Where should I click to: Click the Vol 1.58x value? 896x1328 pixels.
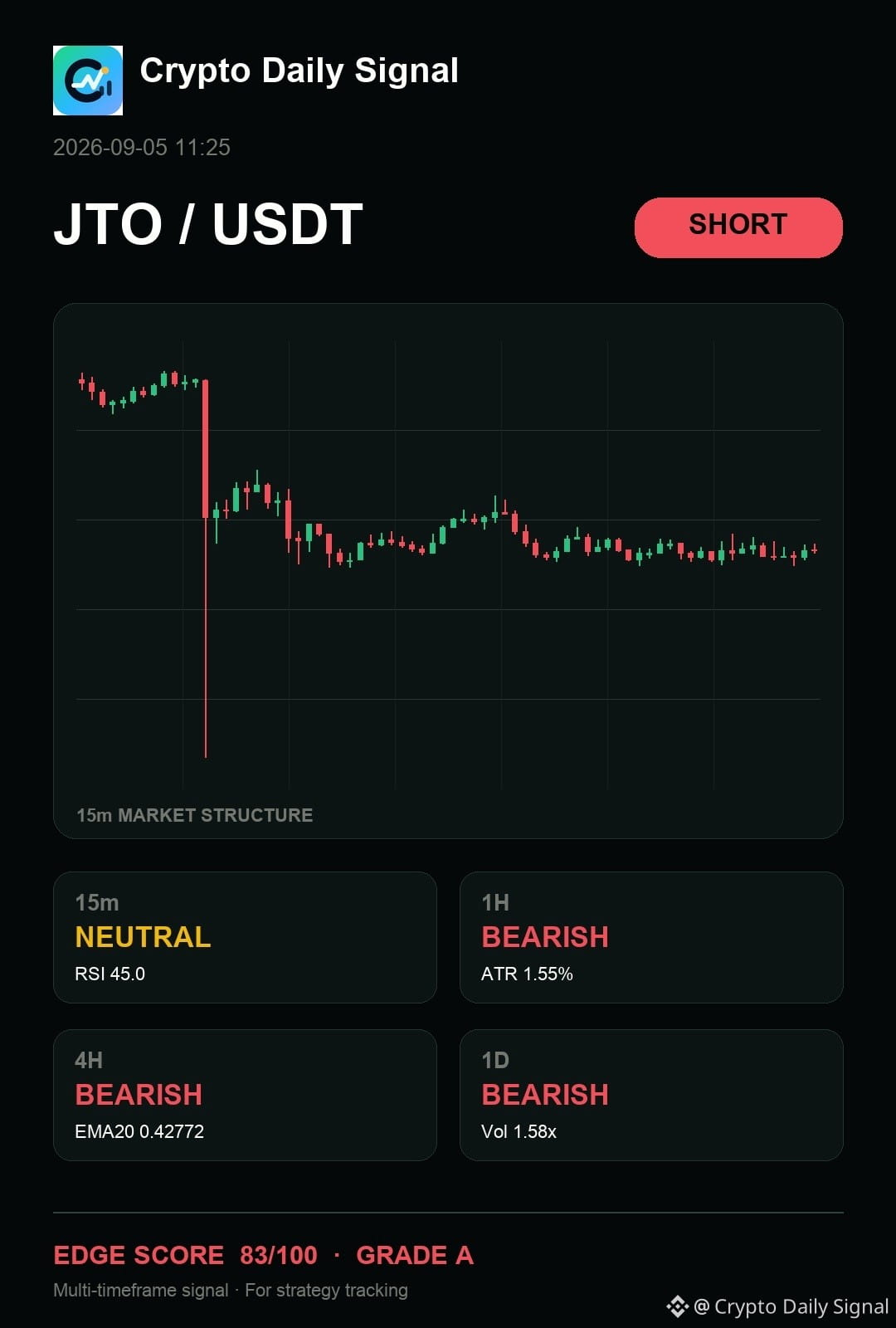pyautogui.click(x=519, y=1131)
